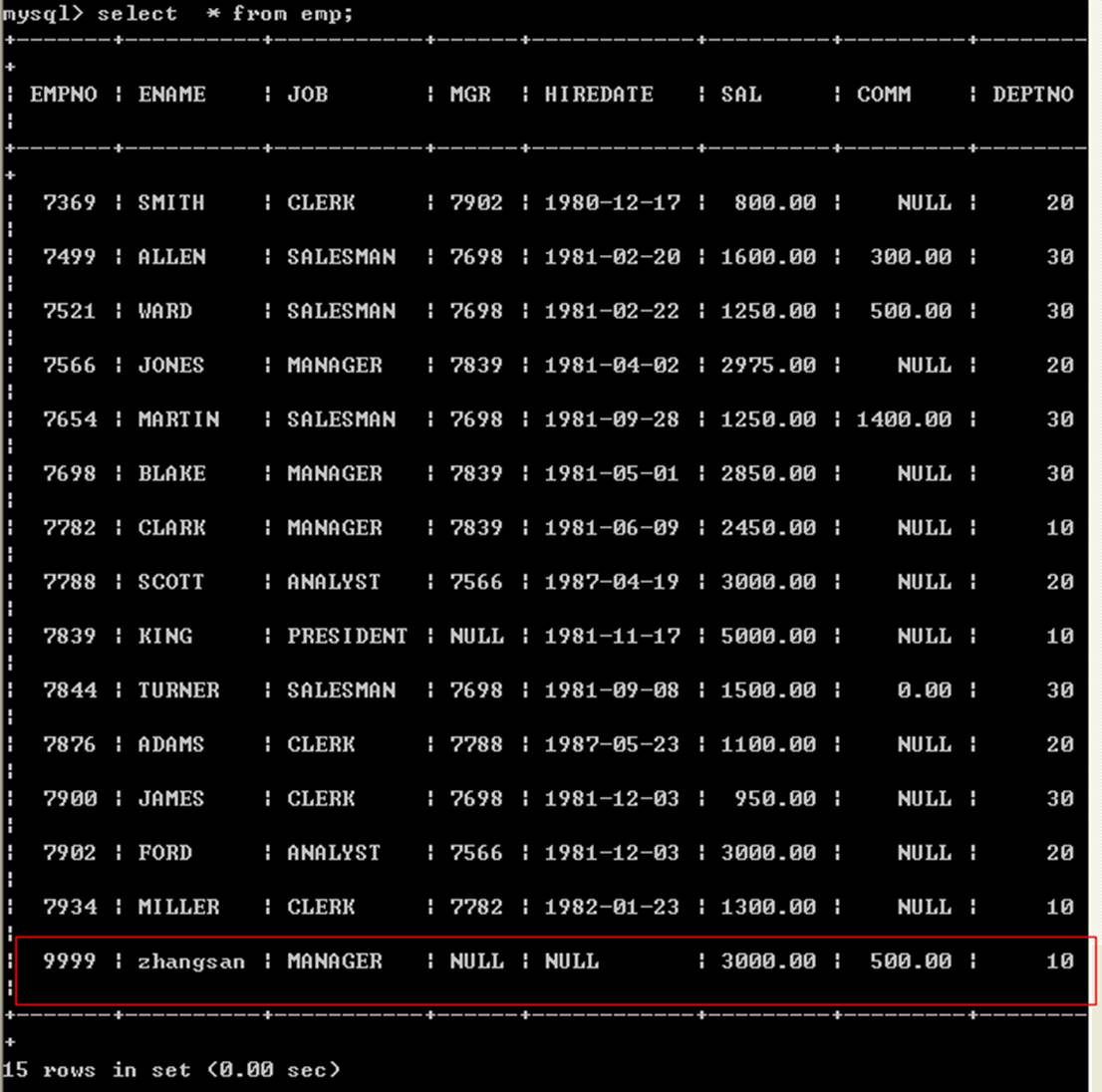Click the DEPTNO column header
This screenshot has width=1102, height=1092.
(x=1032, y=95)
